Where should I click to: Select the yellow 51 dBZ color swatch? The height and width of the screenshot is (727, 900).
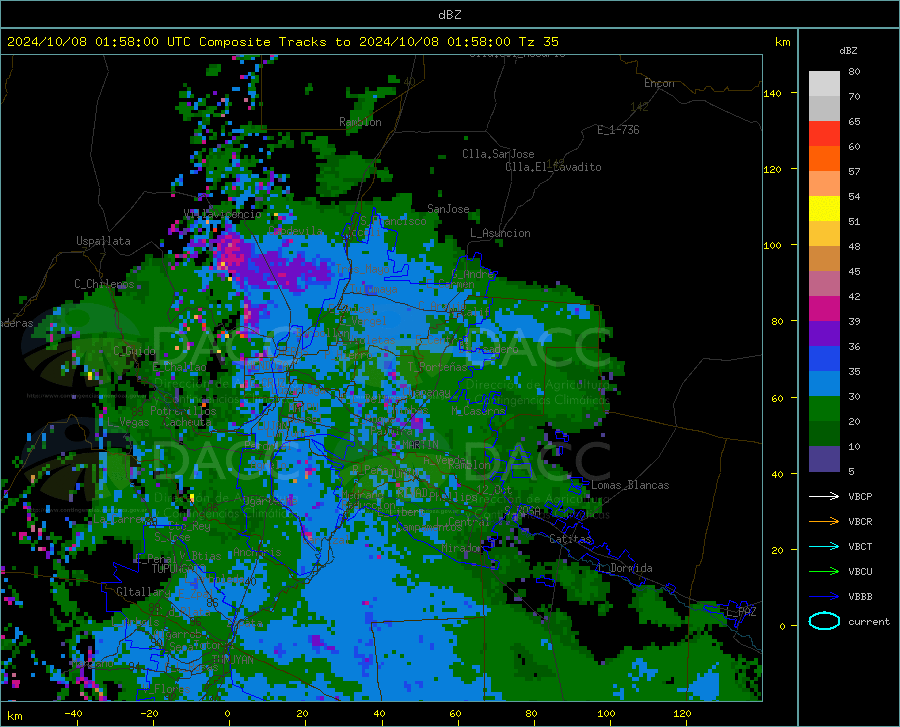(824, 209)
